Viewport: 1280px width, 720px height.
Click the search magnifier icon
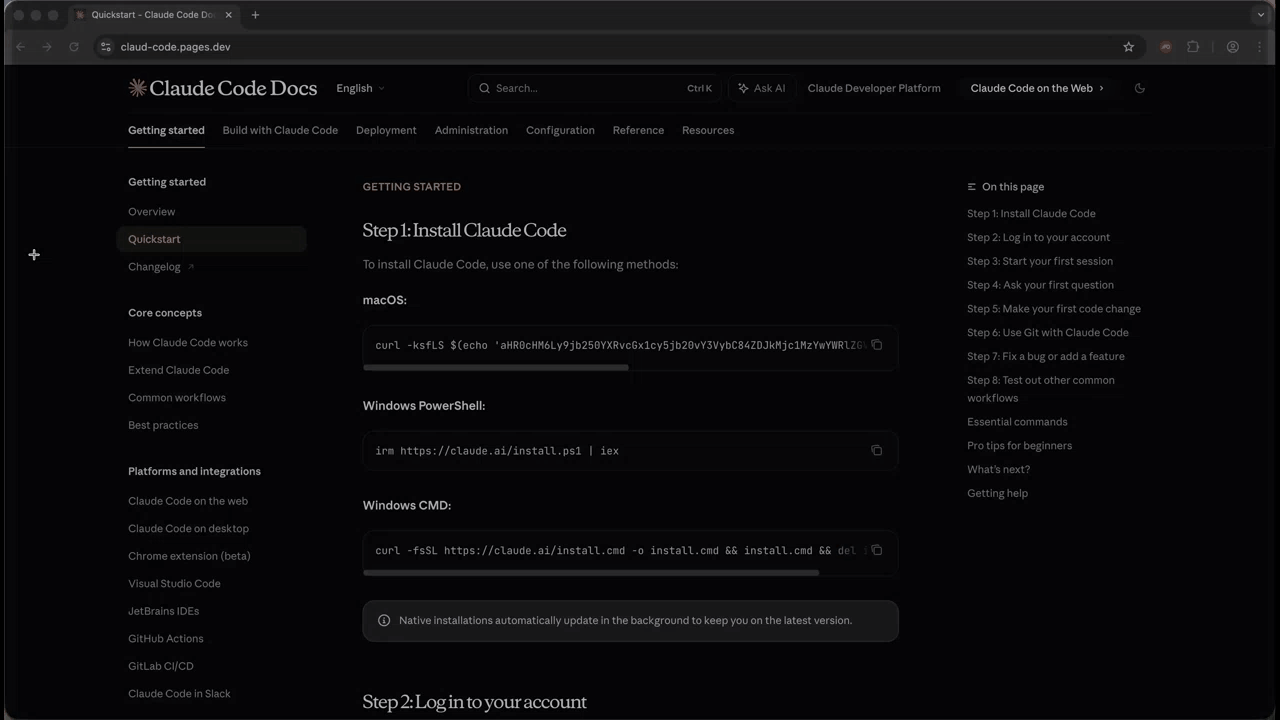[485, 88]
